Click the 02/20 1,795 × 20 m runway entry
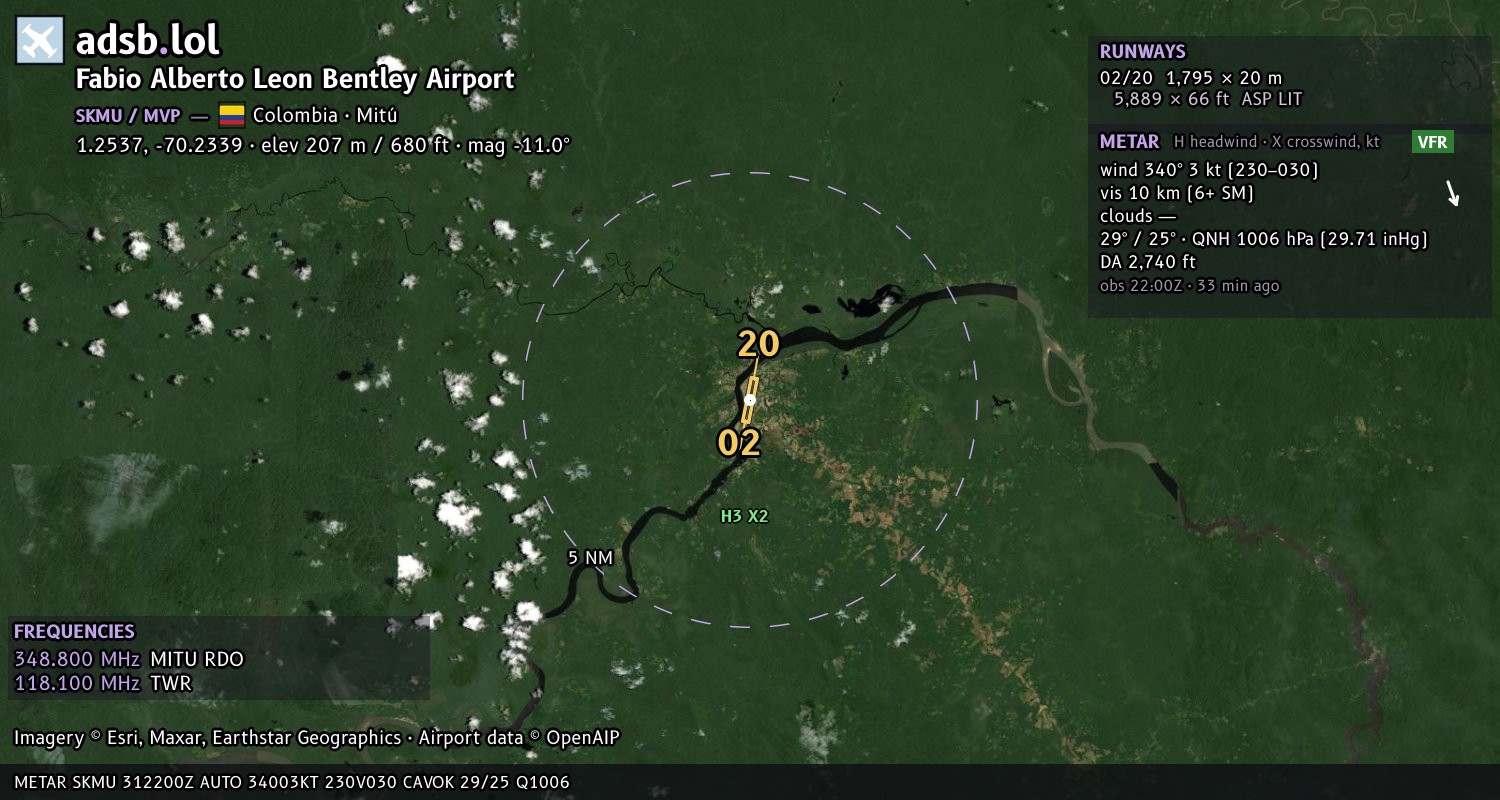This screenshot has width=1500, height=800. 1190,77
